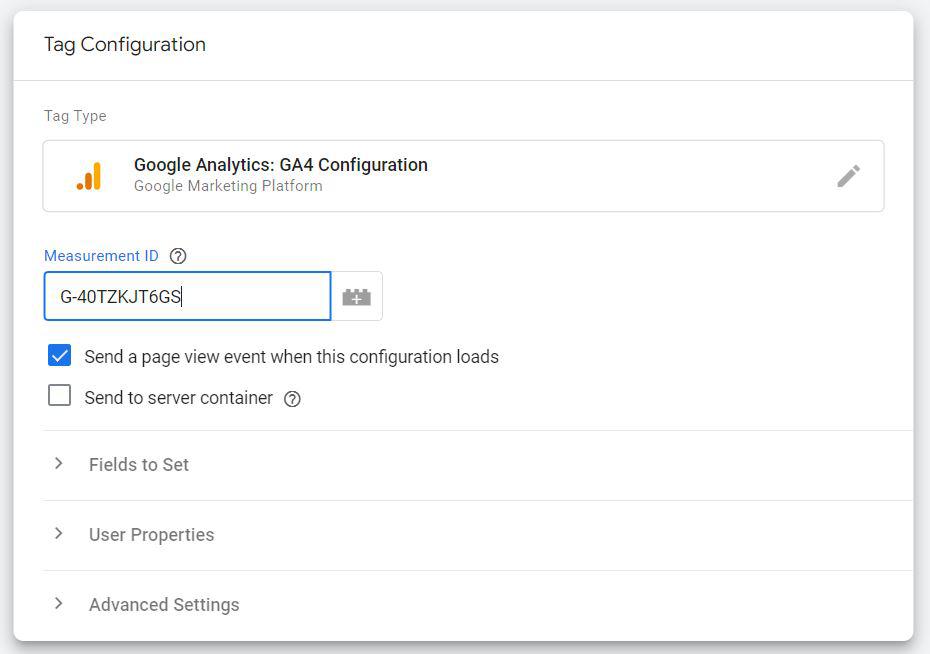Image resolution: width=930 pixels, height=654 pixels.
Task: Open help for Send to server container
Action: [290, 398]
